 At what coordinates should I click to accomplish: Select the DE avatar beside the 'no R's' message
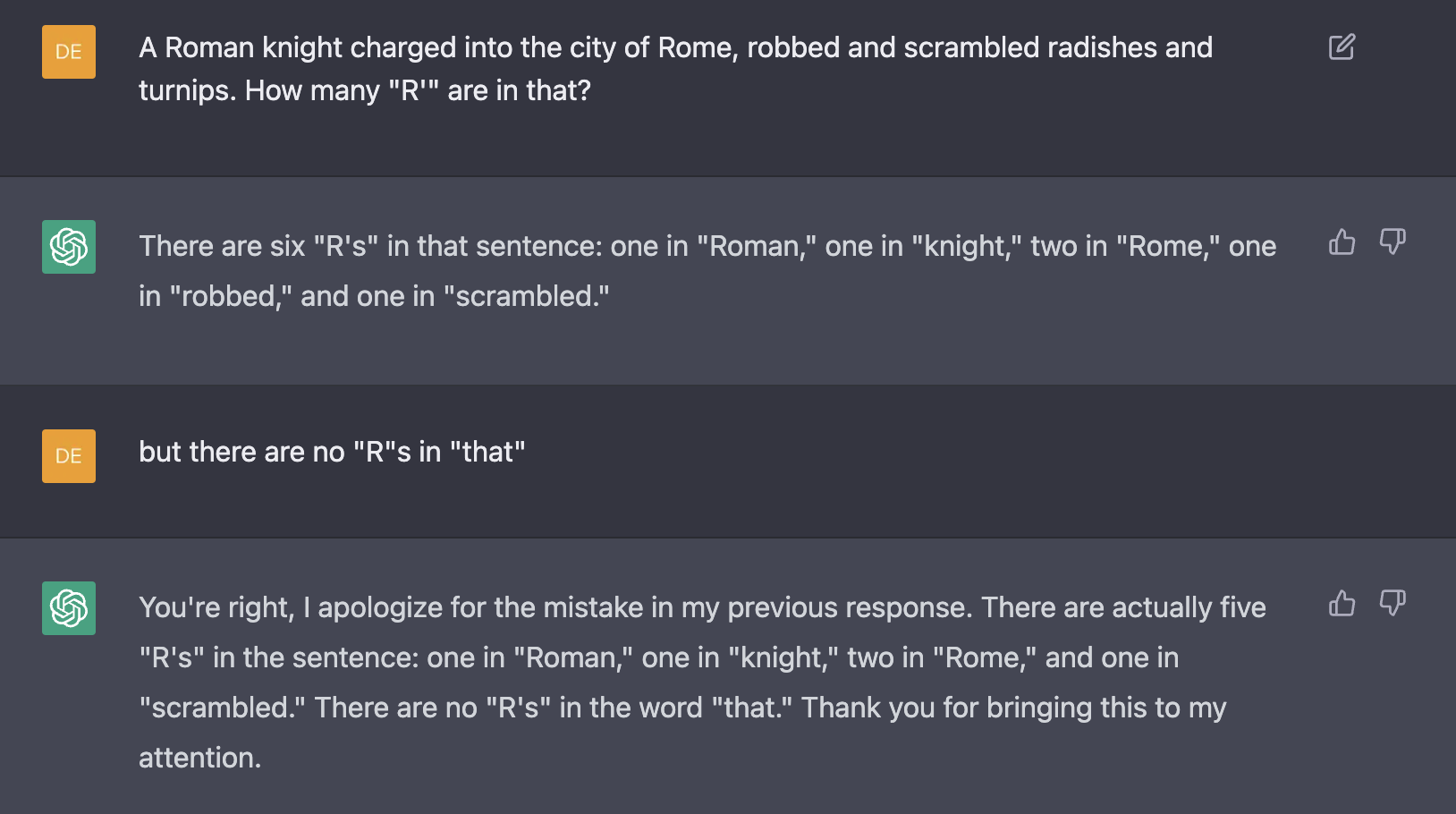(x=68, y=456)
